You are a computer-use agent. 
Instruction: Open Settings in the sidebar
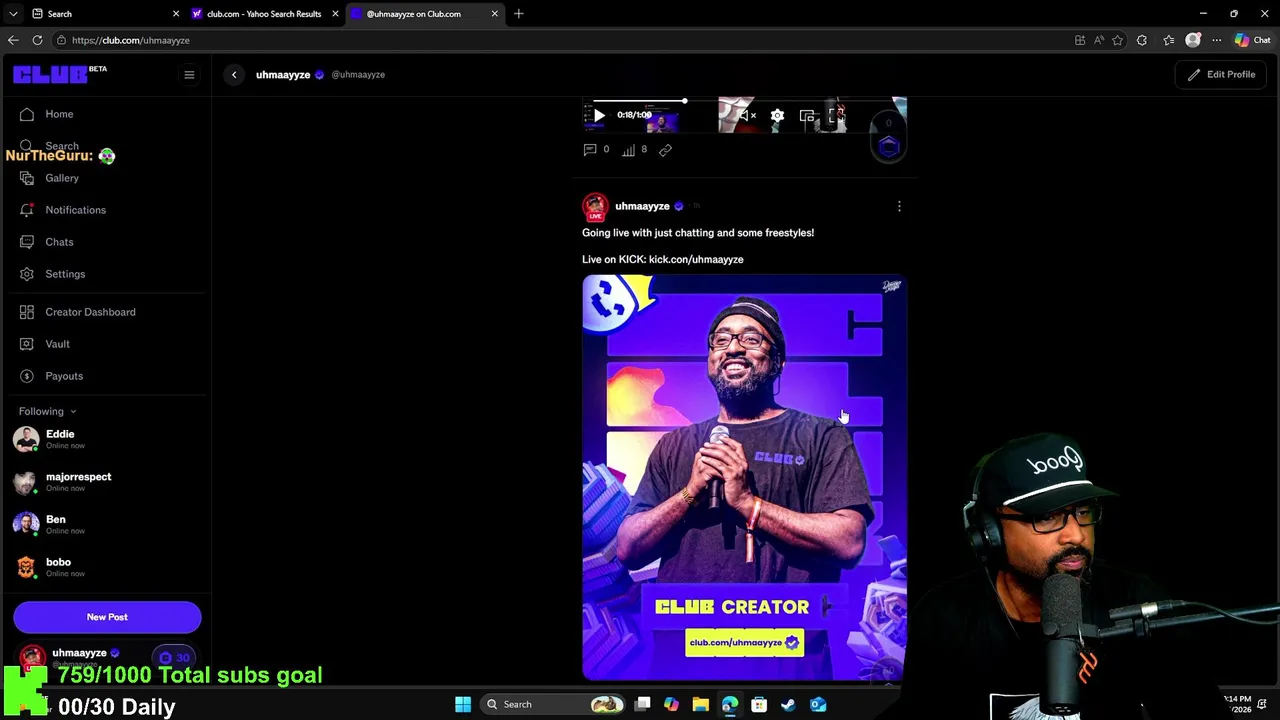tap(65, 274)
